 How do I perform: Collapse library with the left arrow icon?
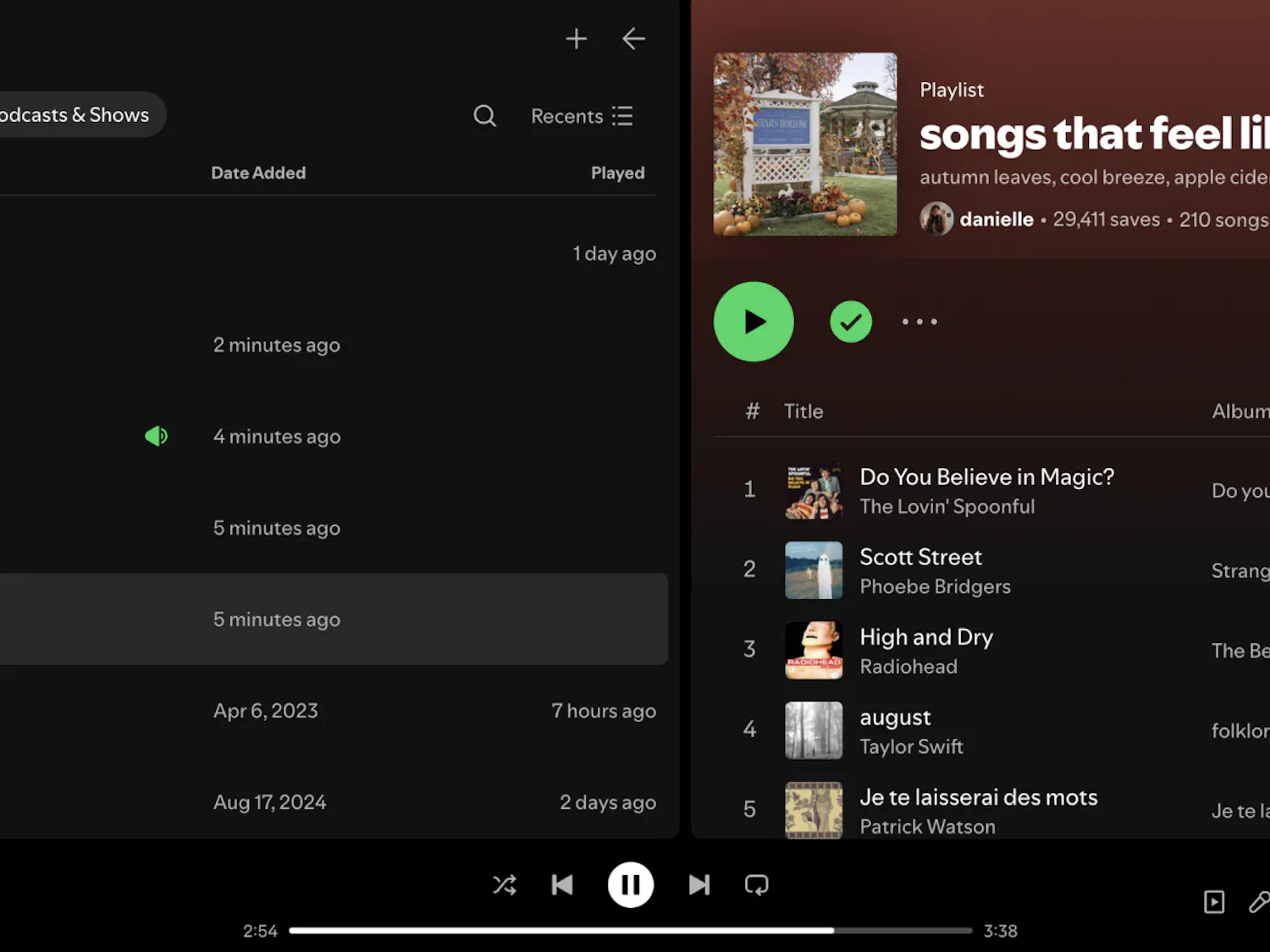pyautogui.click(x=633, y=39)
